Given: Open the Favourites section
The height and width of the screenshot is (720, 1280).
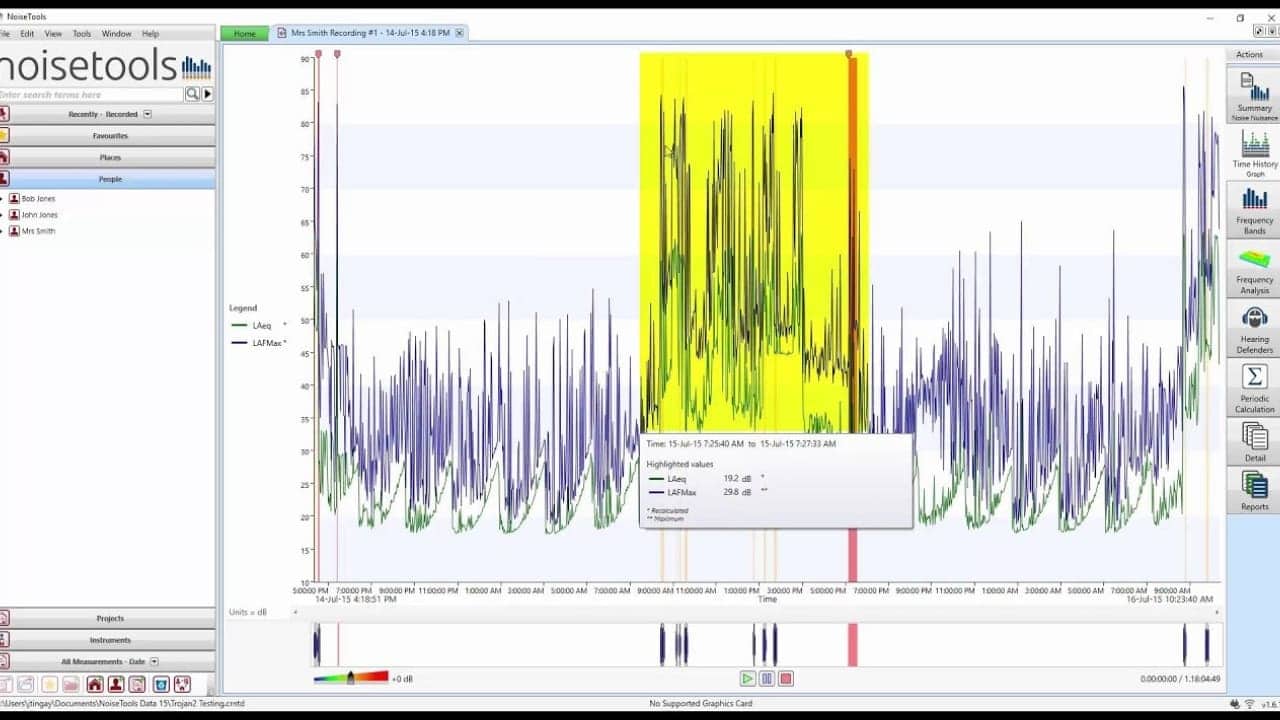Looking at the screenshot, I should pyautogui.click(x=107, y=135).
